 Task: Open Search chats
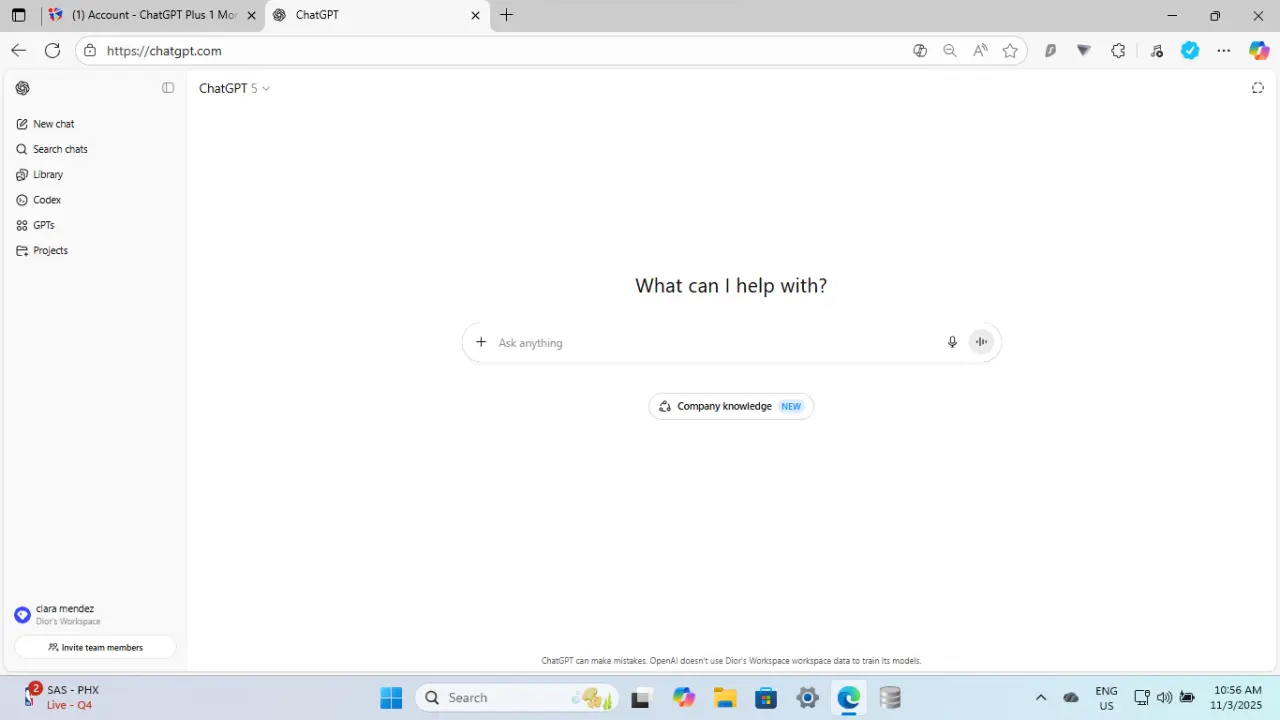[x=93, y=149]
